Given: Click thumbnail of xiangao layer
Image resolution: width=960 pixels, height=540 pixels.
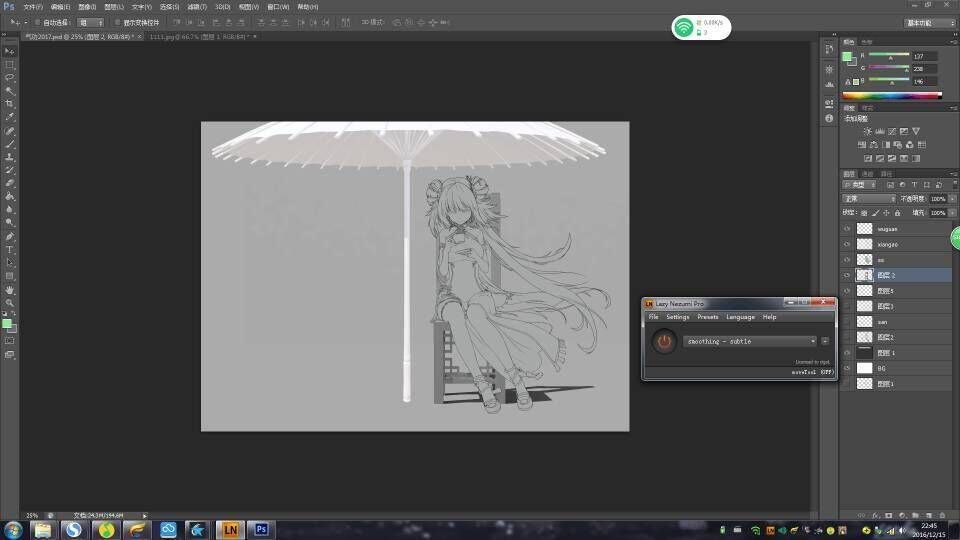Looking at the screenshot, I should pyautogui.click(x=864, y=244).
